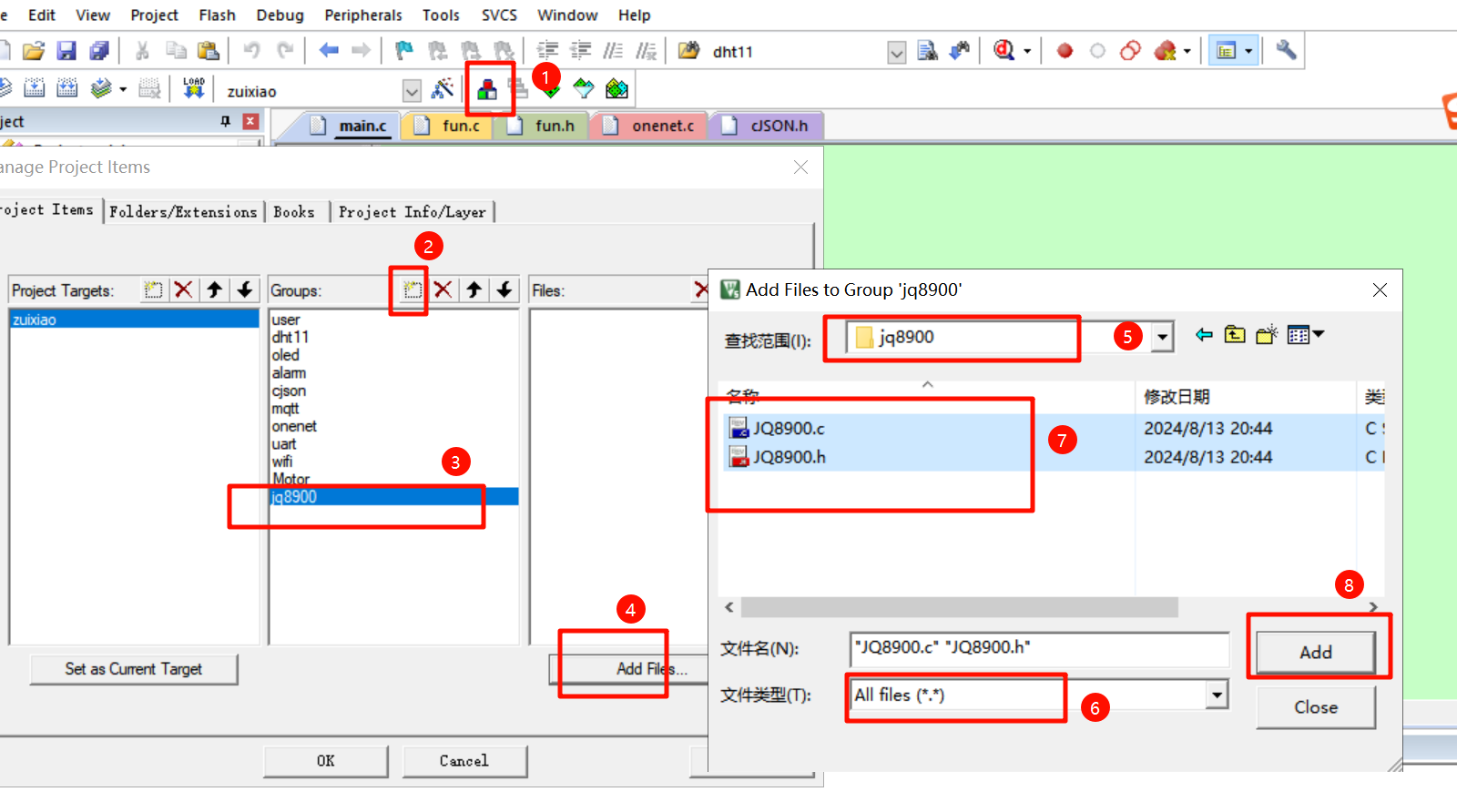Paste from clipboard via toolbar icon

209,51
